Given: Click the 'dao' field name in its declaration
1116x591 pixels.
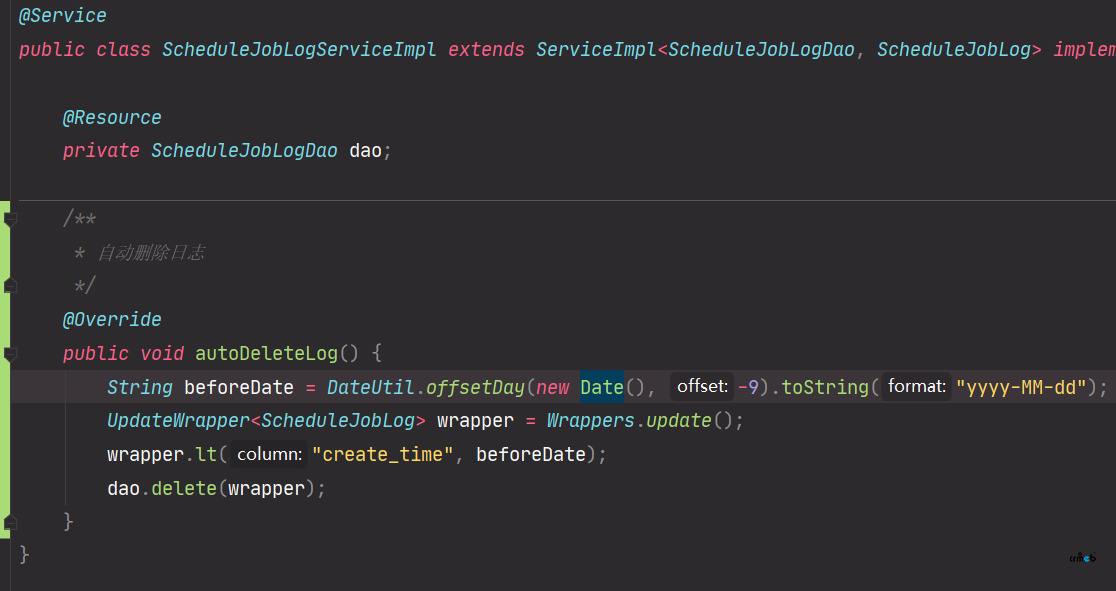Looking at the screenshot, I should click(x=365, y=151).
